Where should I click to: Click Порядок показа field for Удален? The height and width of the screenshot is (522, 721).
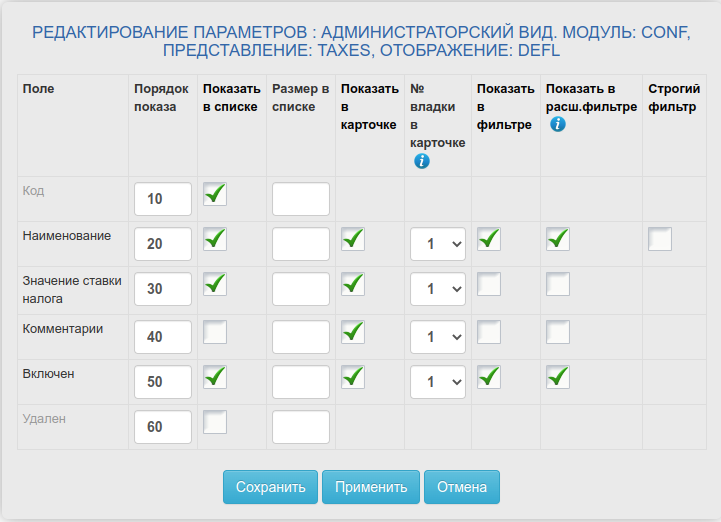click(x=162, y=427)
